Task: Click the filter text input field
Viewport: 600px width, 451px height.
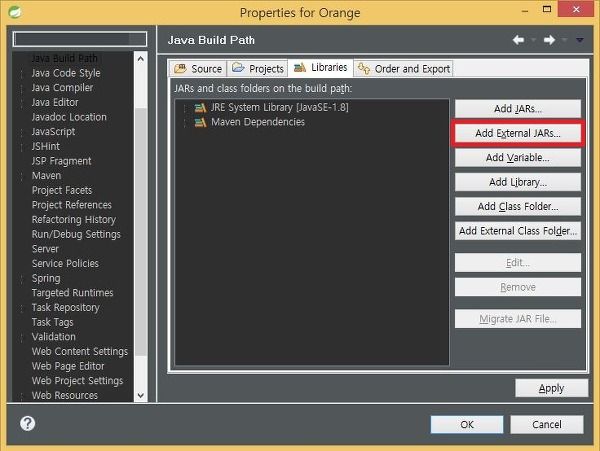Action: pyautogui.click(x=80, y=39)
